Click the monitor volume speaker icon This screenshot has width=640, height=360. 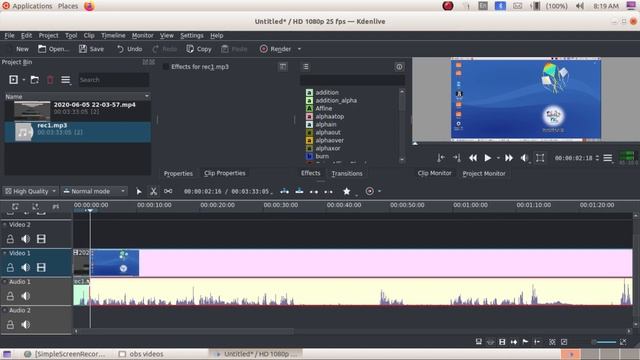[524, 158]
